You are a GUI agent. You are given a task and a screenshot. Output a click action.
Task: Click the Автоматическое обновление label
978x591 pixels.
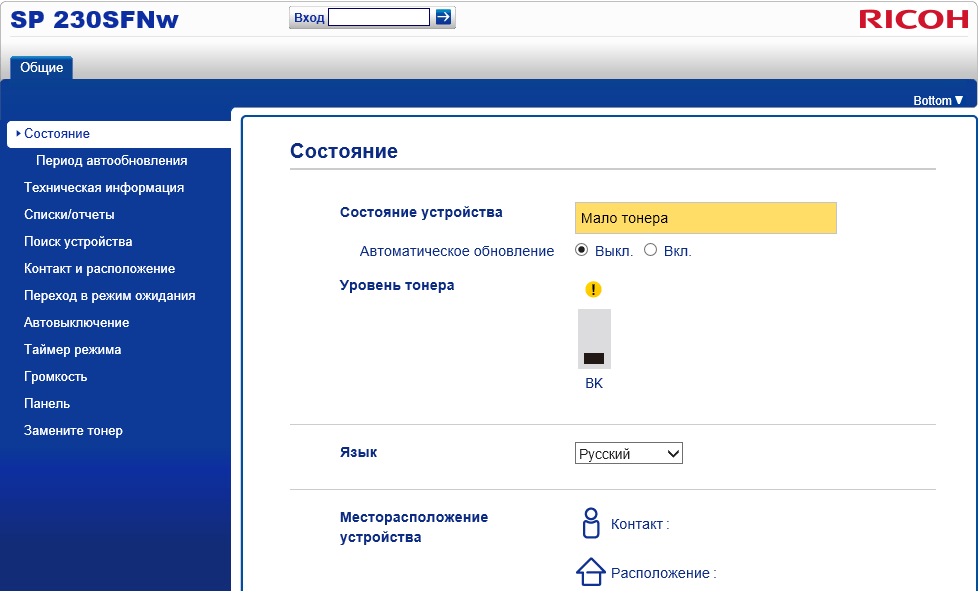coord(457,251)
